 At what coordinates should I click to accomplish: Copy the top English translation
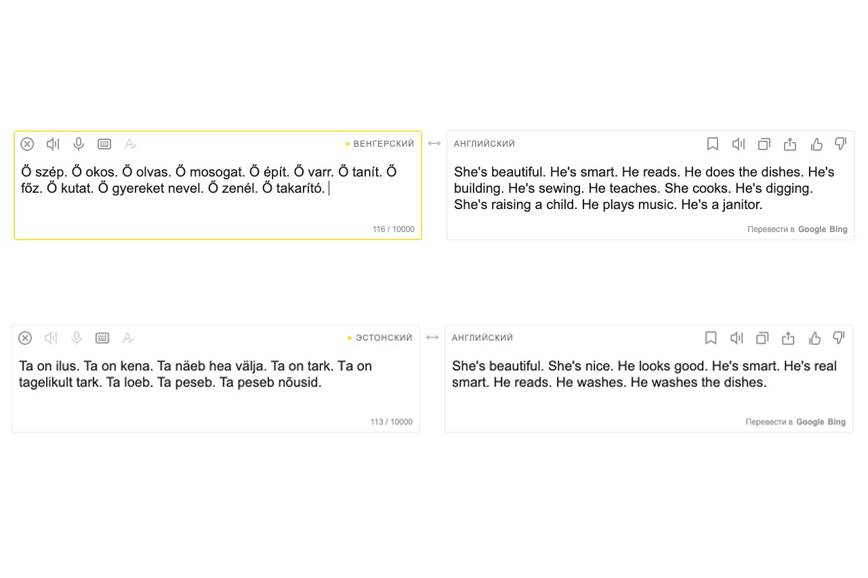[764, 144]
